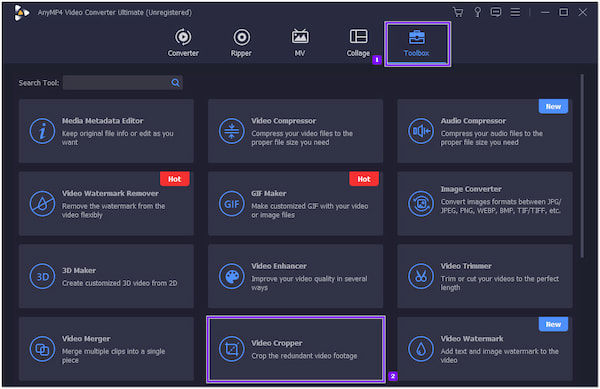600x389 pixels.
Task: Click the key register icon
Action: point(478,12)
